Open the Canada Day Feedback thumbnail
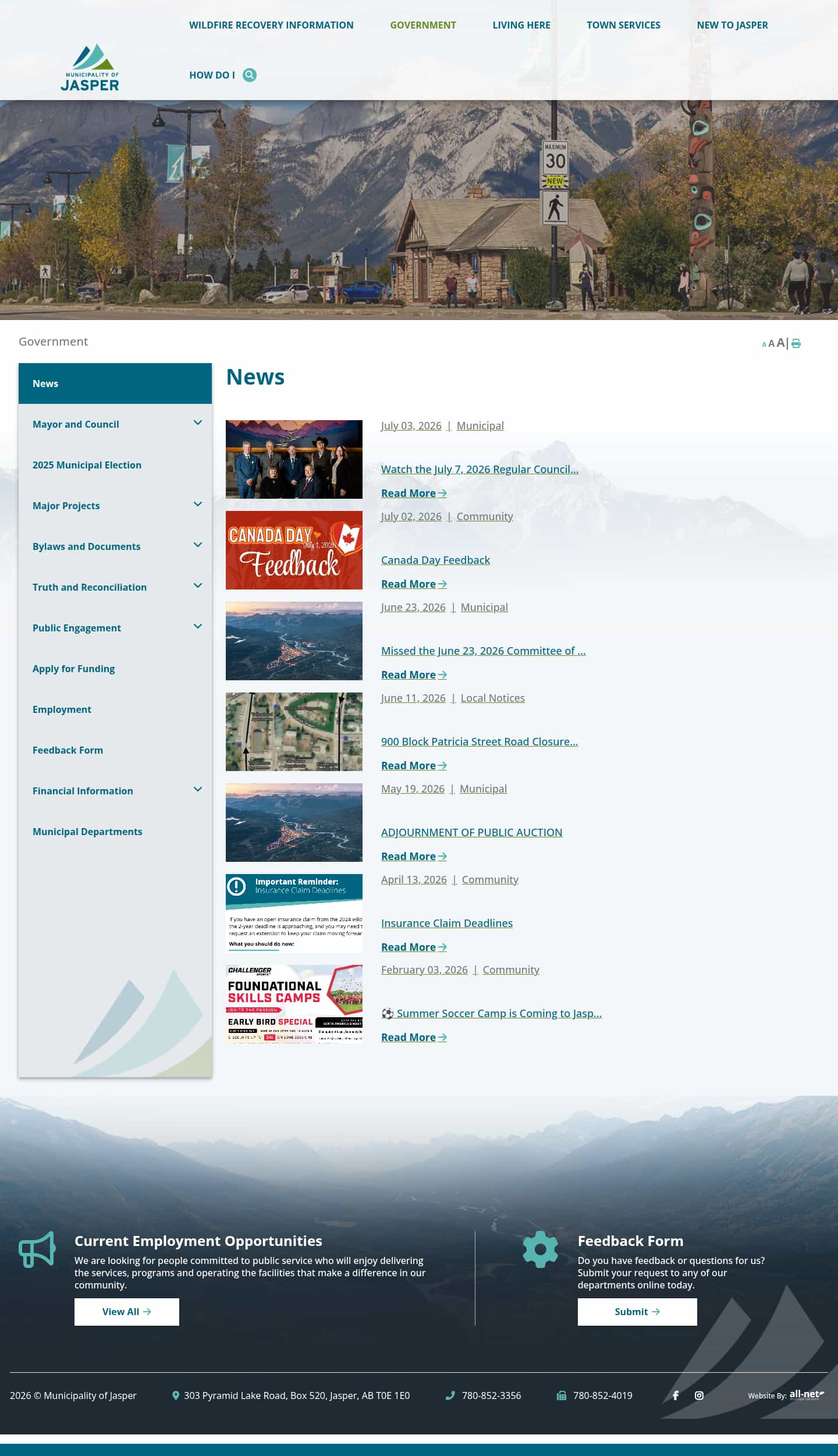Screen dimensions: 838x1456 point(294,550)
